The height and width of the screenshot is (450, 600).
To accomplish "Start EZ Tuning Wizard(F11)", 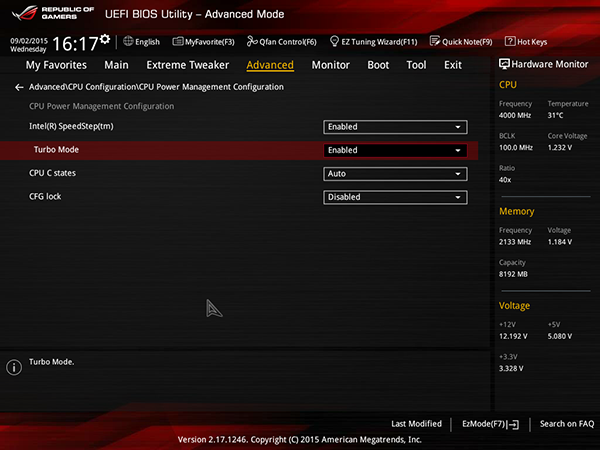I will (373, 41).
